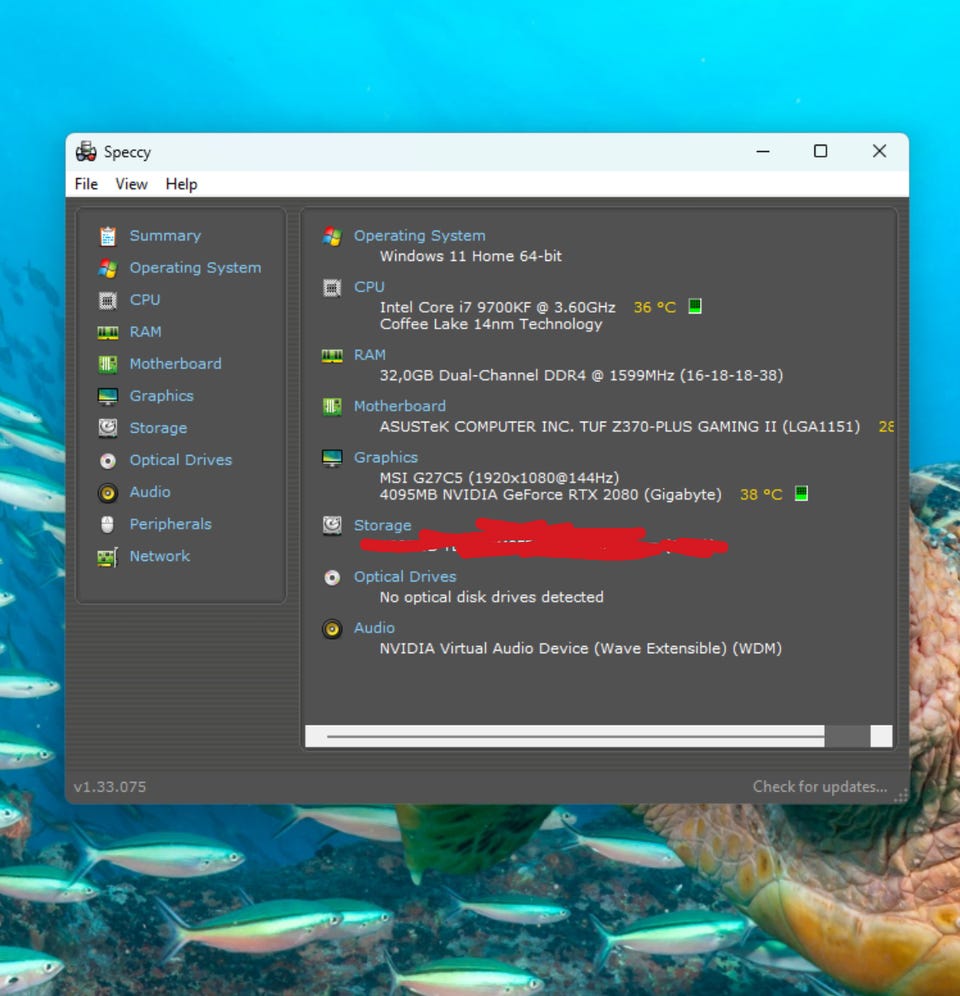Click the Optical Drives disc icon

[108, 460]
